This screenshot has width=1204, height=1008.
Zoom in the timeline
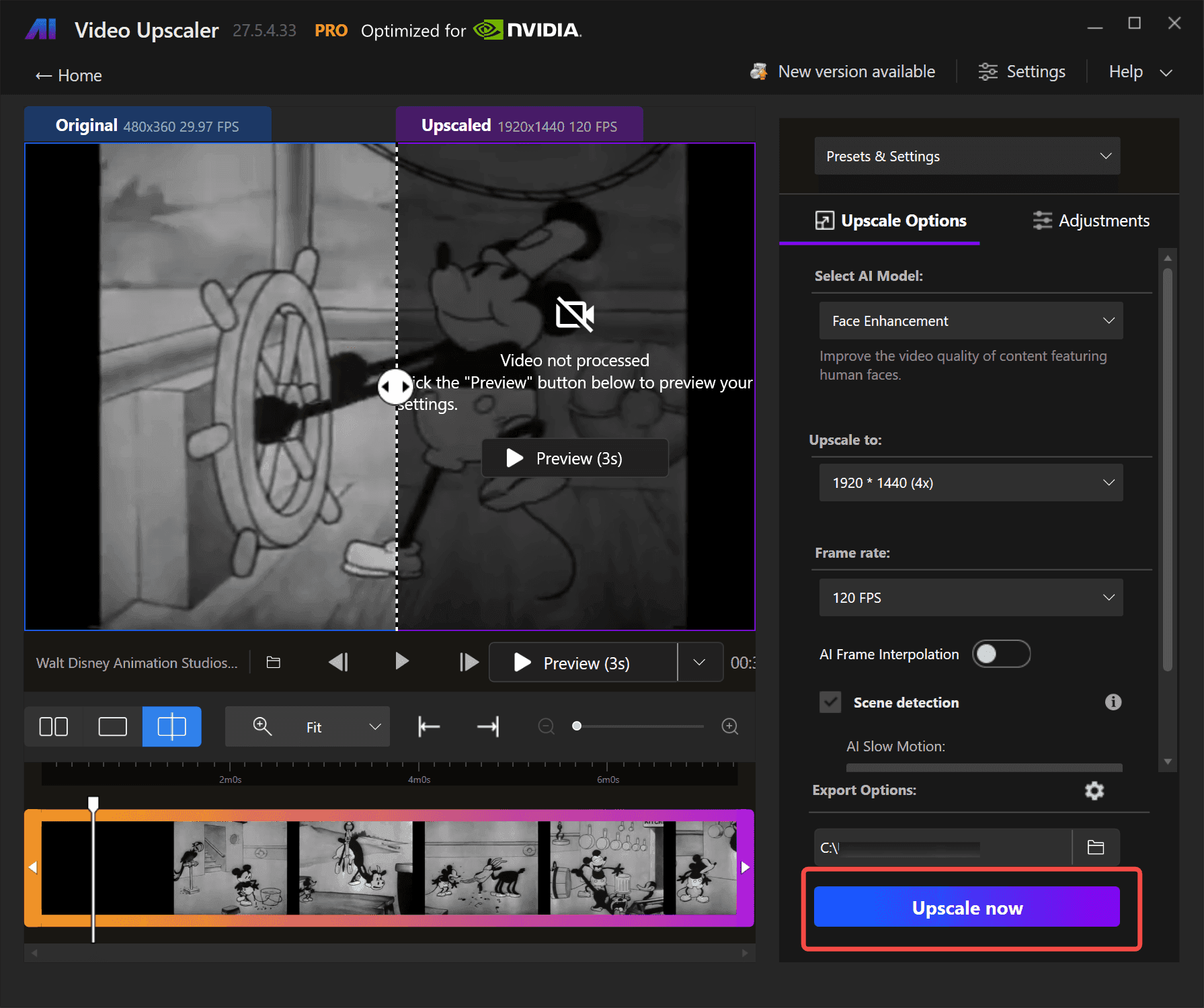729,726
